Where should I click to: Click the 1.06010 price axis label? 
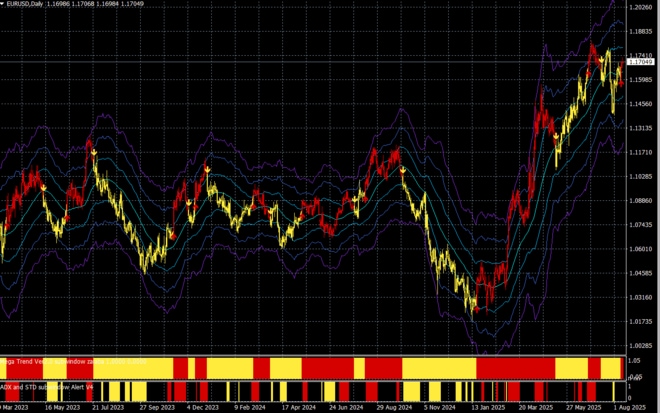641,249
